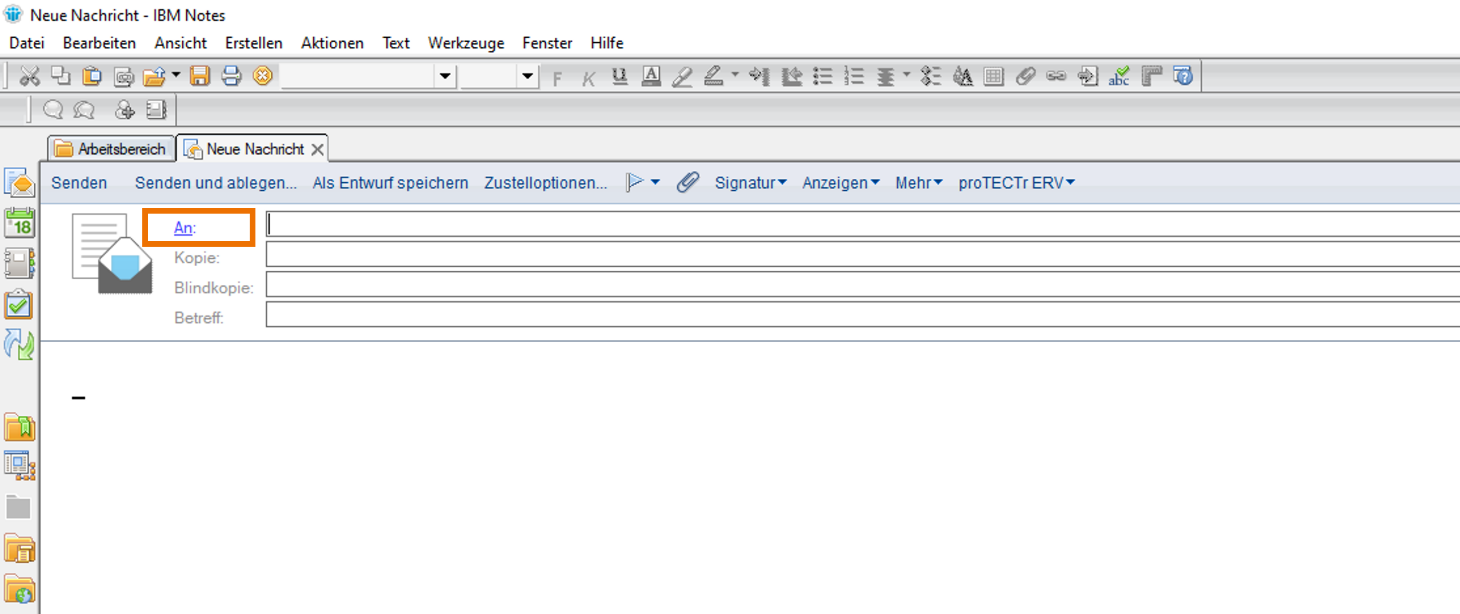Open the Calendar icon in left sidebar

19,223
